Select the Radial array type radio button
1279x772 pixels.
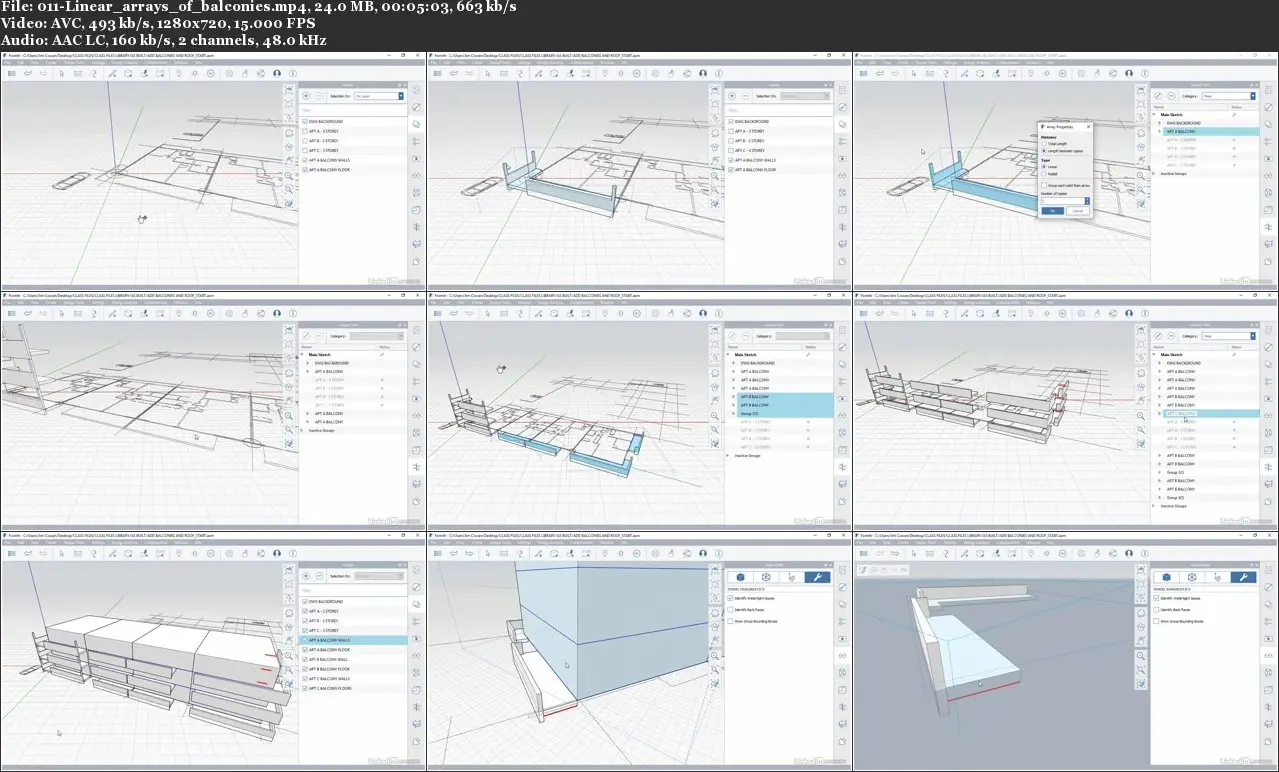click(1044, 173)
